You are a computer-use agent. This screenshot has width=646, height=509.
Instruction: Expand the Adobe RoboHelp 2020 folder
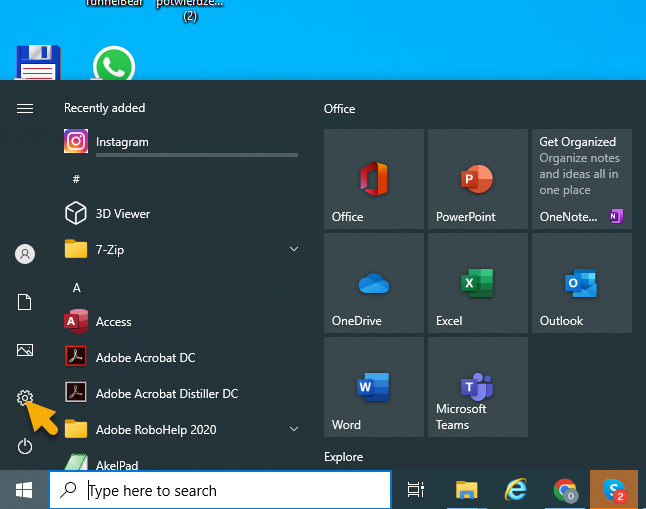294,429
